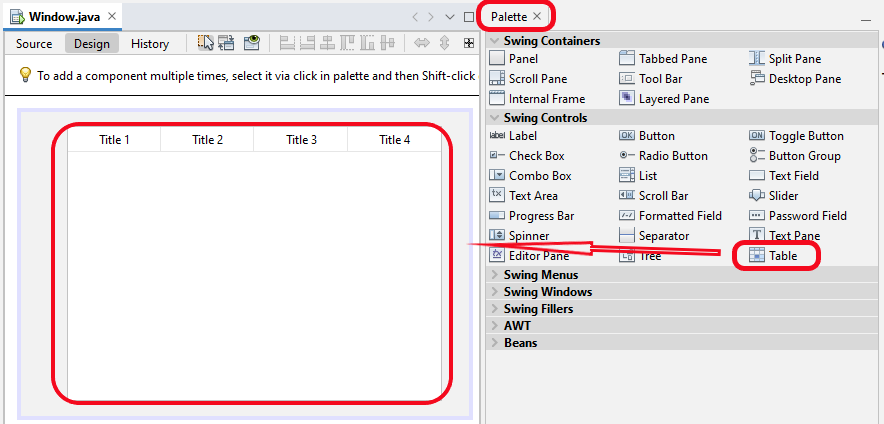Click the Title 2 column header
This screenshot has width=884, height=424.
tap(207, 140)
